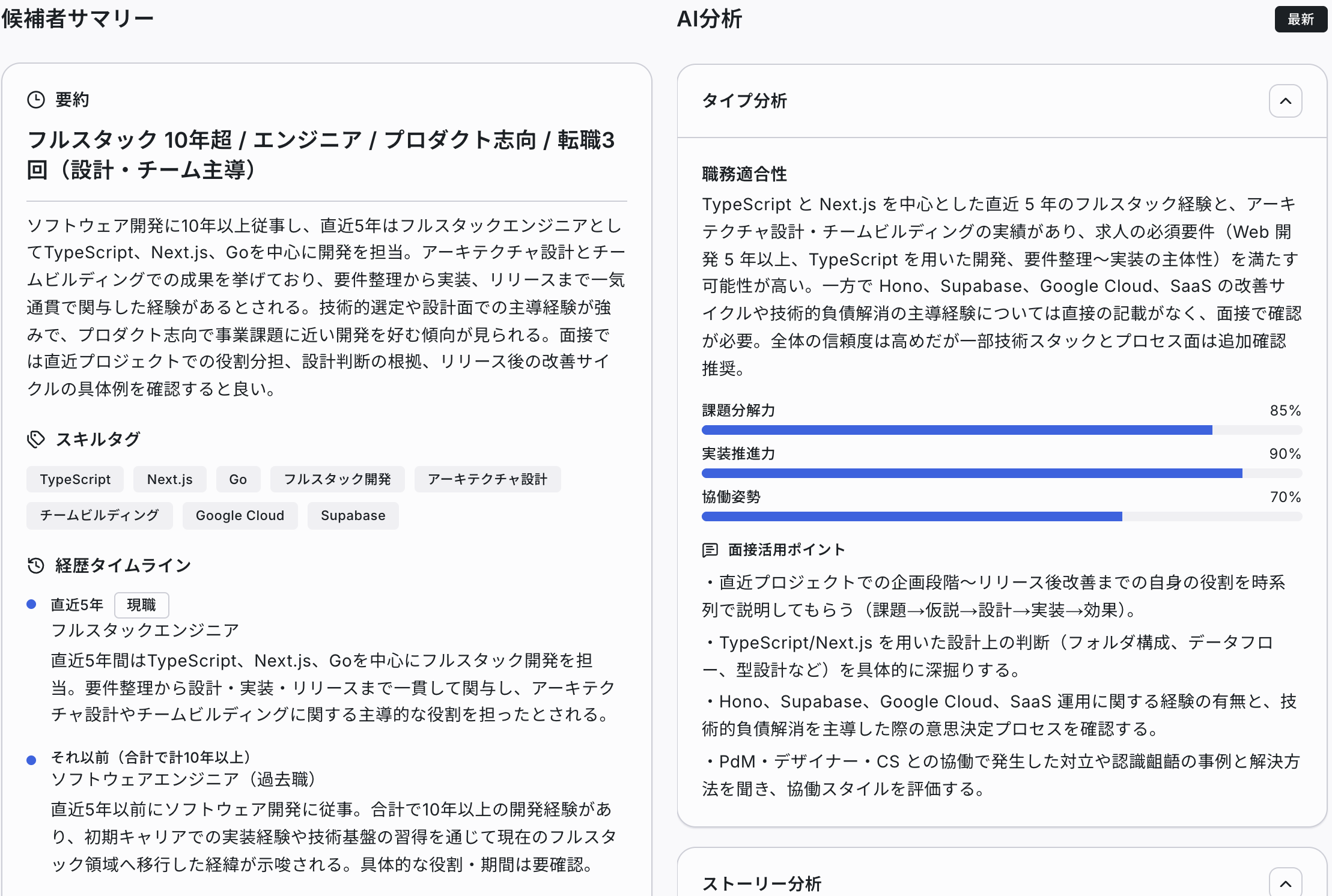Select the Supabase skill tag
This screenshot has width=1332, height=896.
click(x=353, y=515)
